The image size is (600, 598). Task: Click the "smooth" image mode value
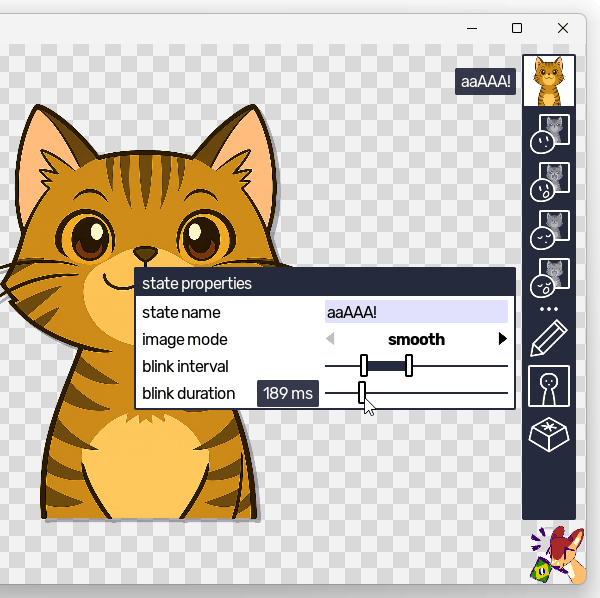click(416, 340)
